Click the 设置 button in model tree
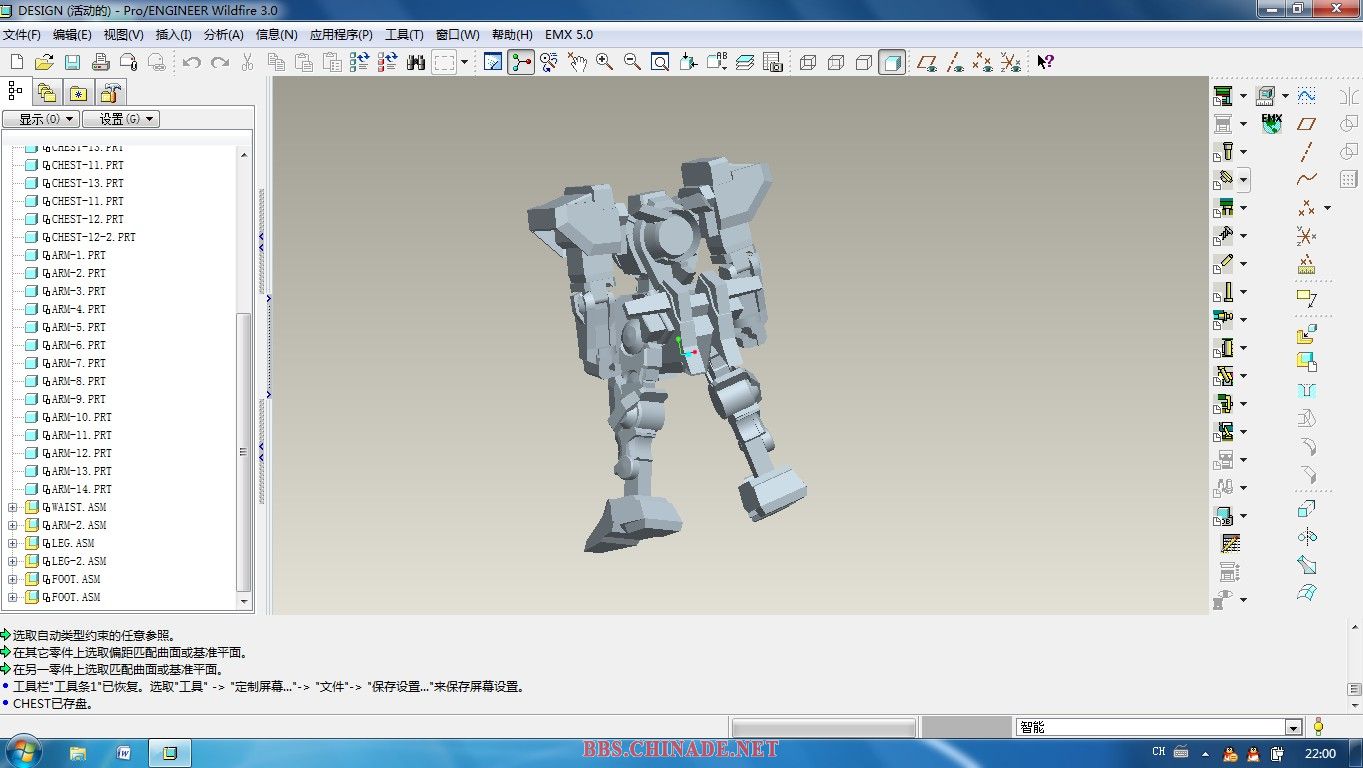 [x=120, y=119]
